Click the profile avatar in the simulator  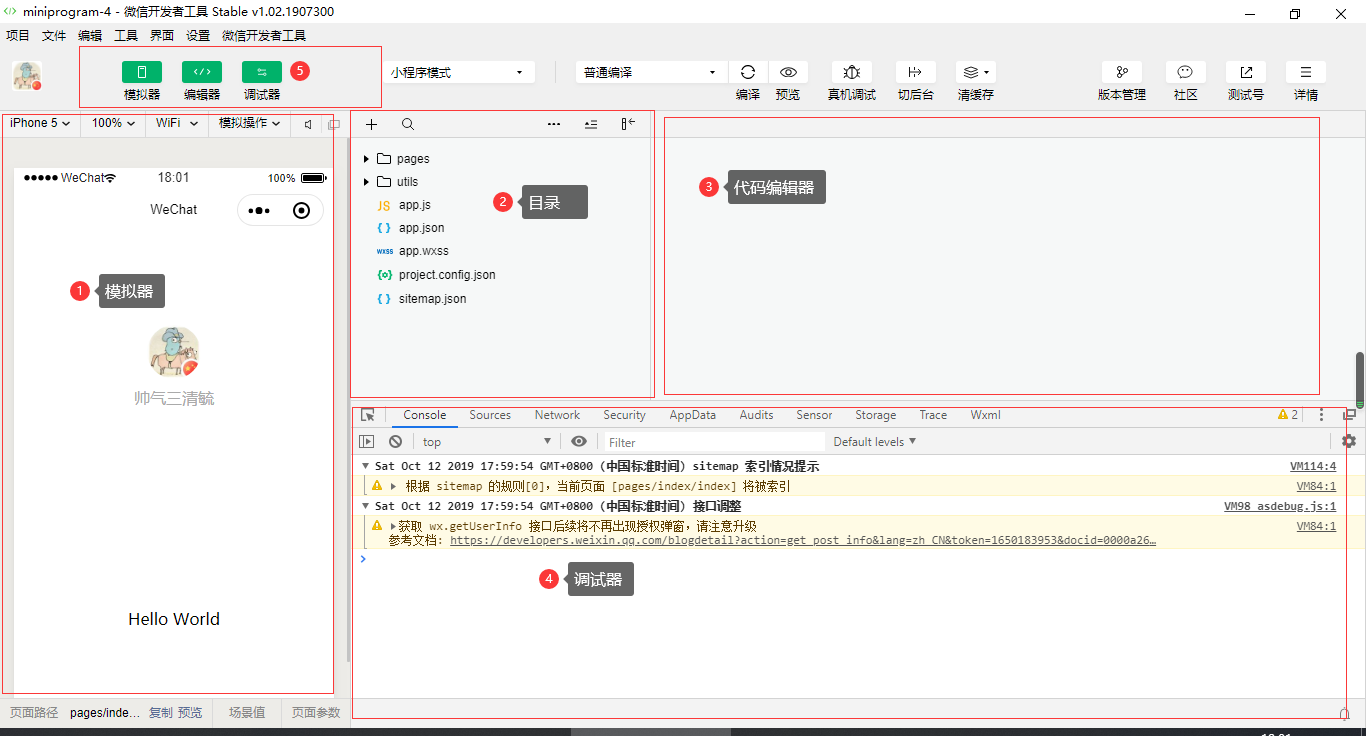(174, 351)
